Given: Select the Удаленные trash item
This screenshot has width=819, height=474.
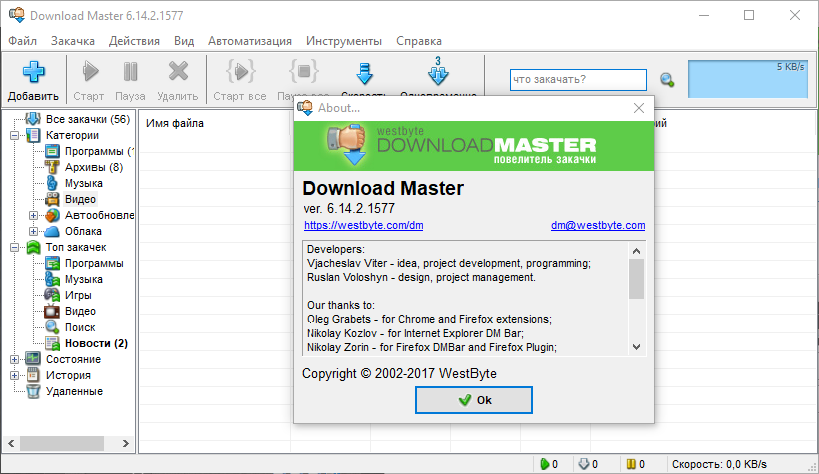Looking at the screenshot, I should pyautogui.click(x=74, y=391).
